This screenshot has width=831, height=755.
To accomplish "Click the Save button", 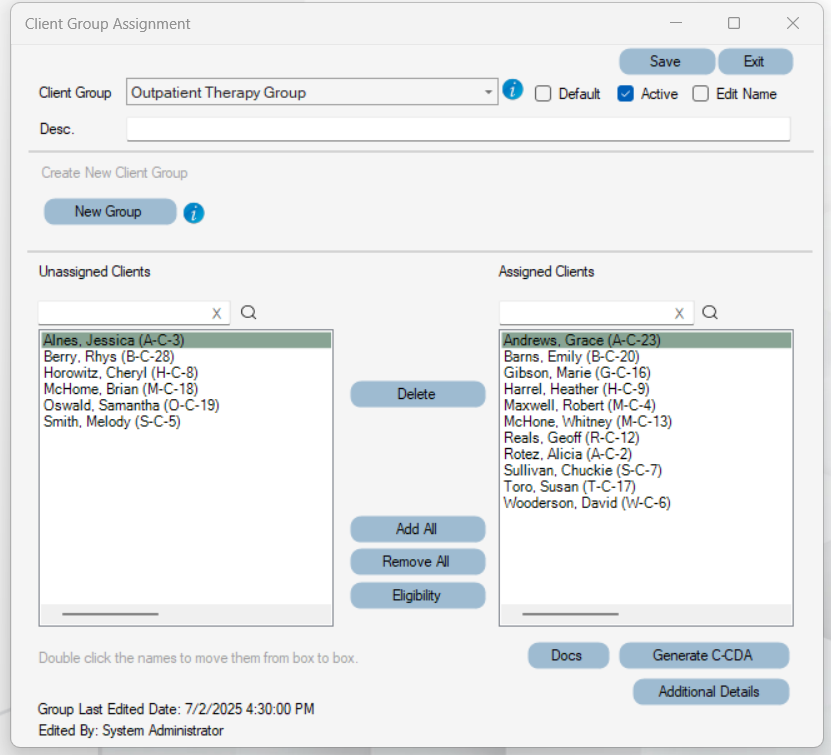I will pyautogui.click(x=666, y=61).
